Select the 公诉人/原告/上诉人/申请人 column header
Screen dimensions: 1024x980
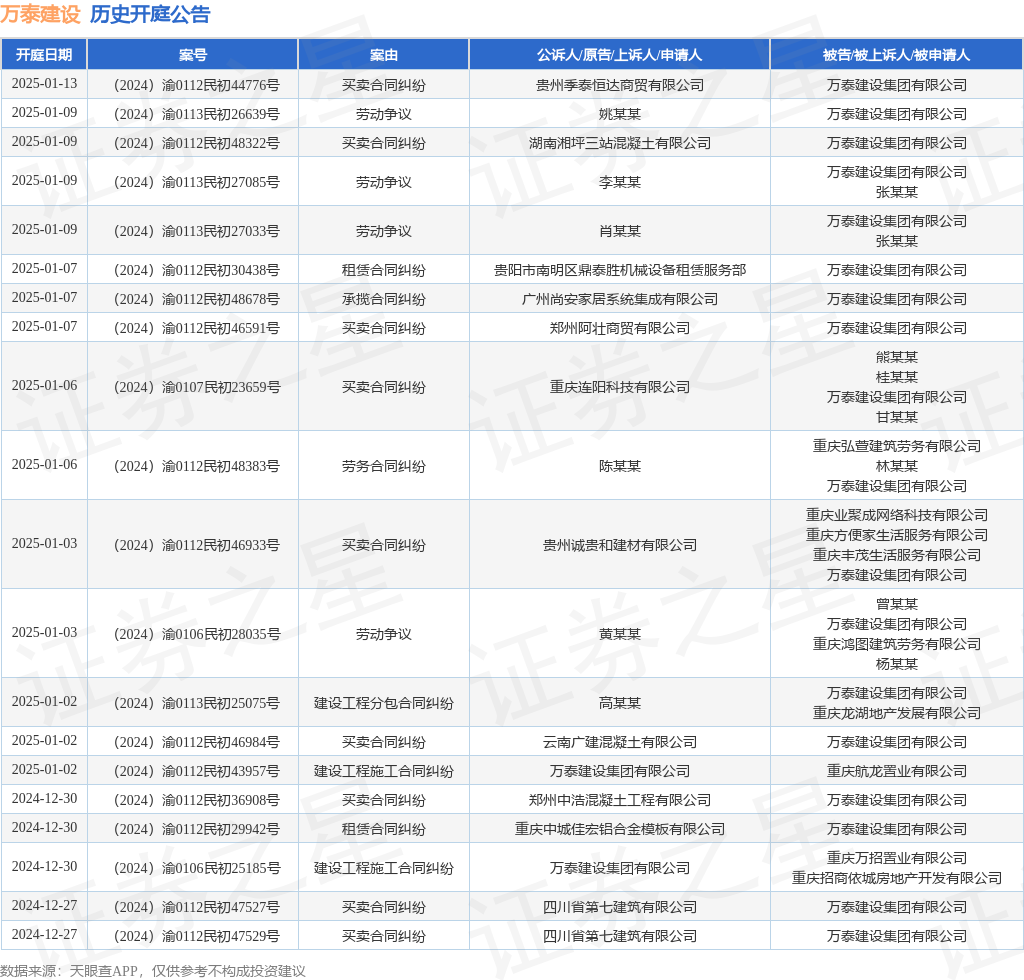point(619,55)
